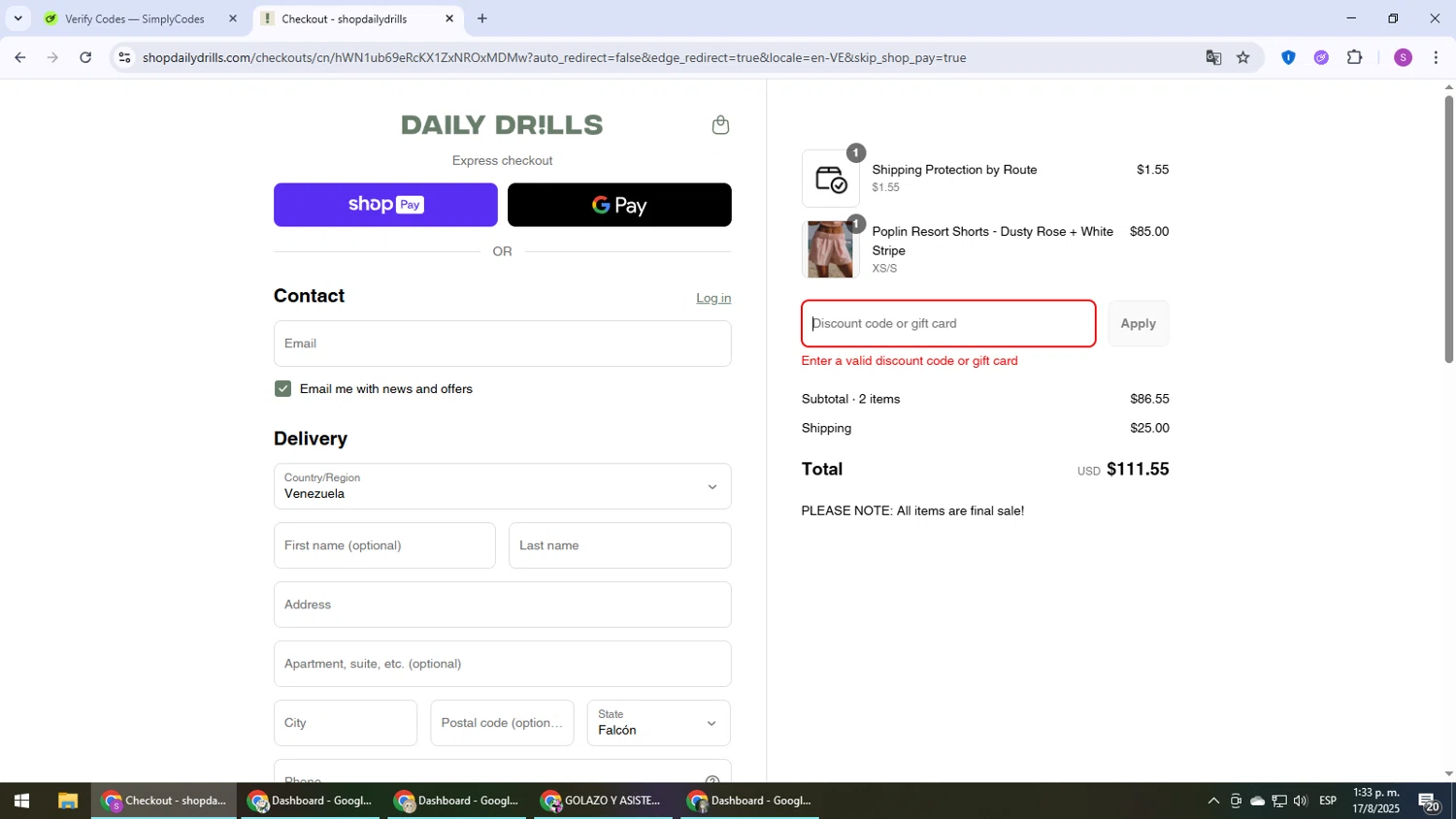Screen dimensions: 1456x819
Task: Click the Apply discount button
Action: (1139, 324)
